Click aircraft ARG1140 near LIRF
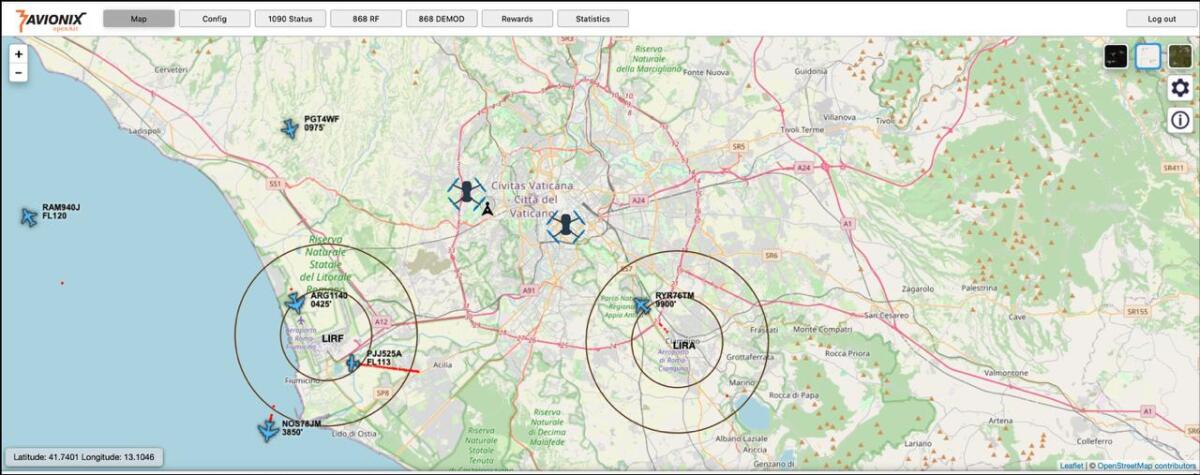 [x=294, y=301]
